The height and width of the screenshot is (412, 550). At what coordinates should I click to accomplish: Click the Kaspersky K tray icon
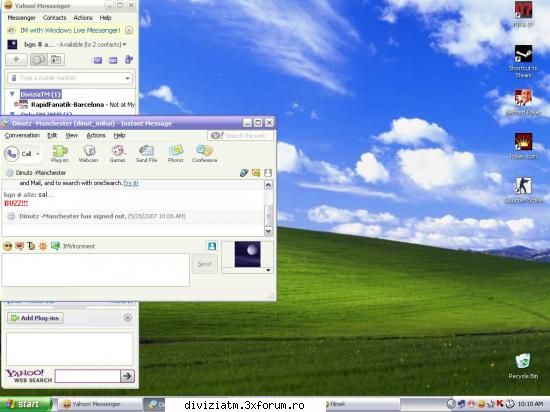[x=500, y=404]
